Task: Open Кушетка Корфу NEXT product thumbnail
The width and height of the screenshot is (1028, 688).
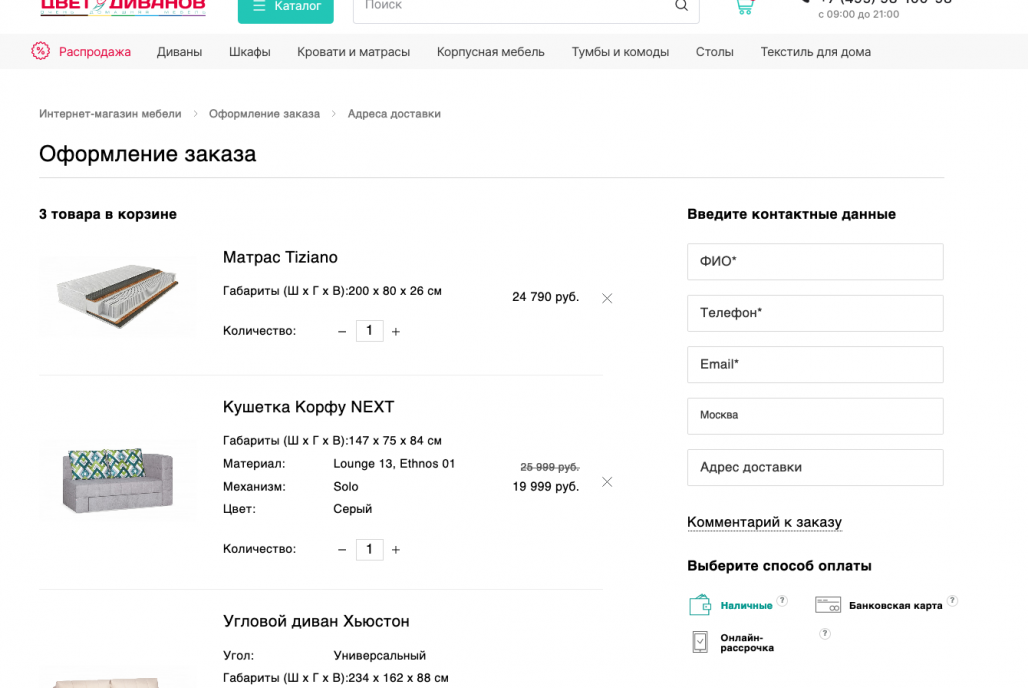Action: (117, 481)
